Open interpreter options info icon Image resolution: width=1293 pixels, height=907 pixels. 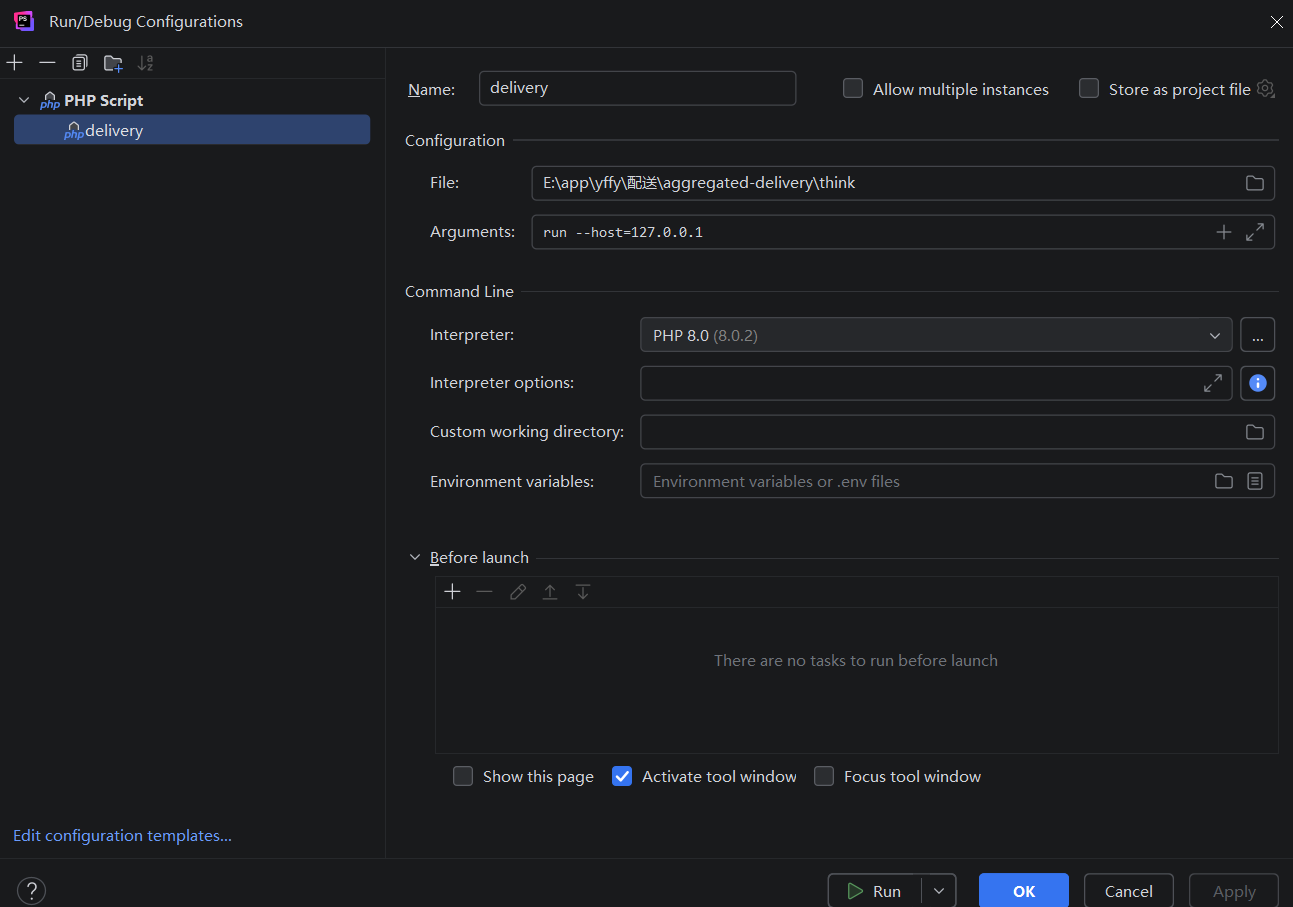pos(1257,383)
